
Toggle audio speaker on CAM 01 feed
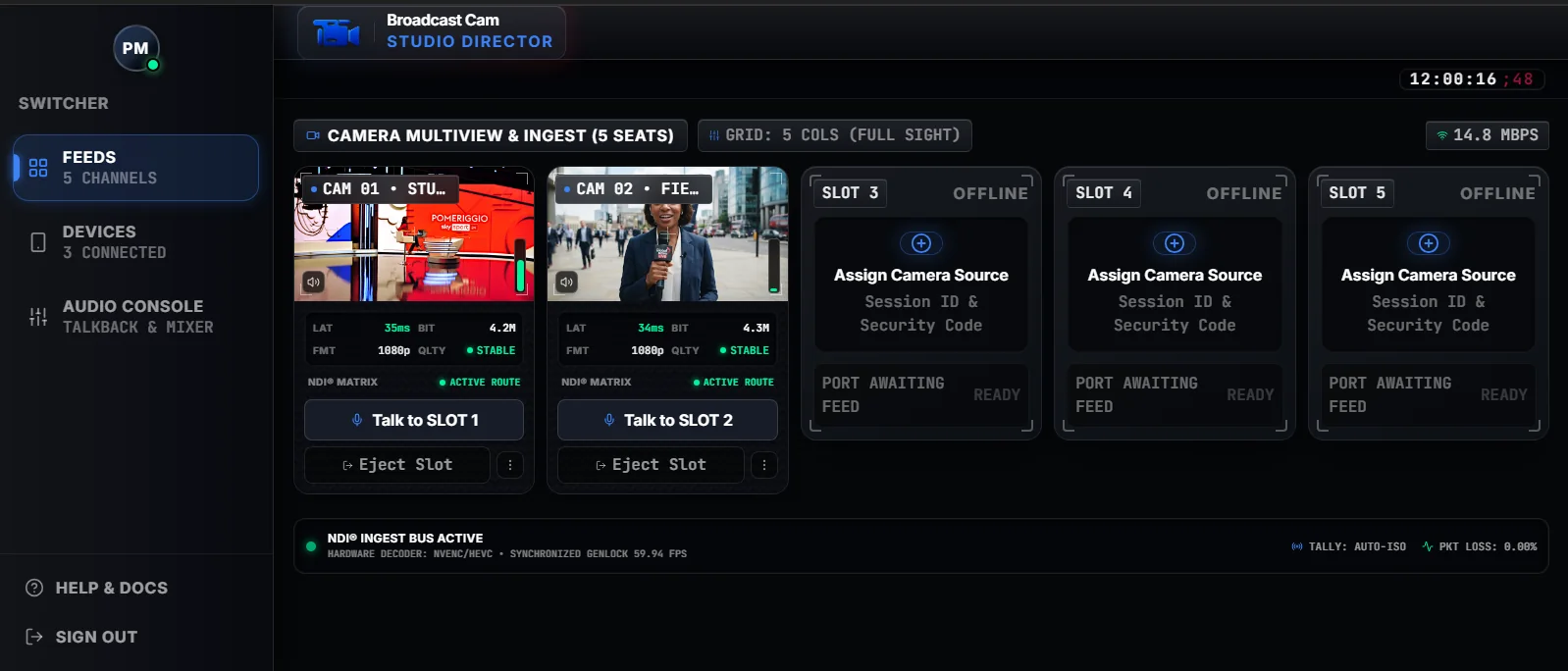[x=313, y=283]
